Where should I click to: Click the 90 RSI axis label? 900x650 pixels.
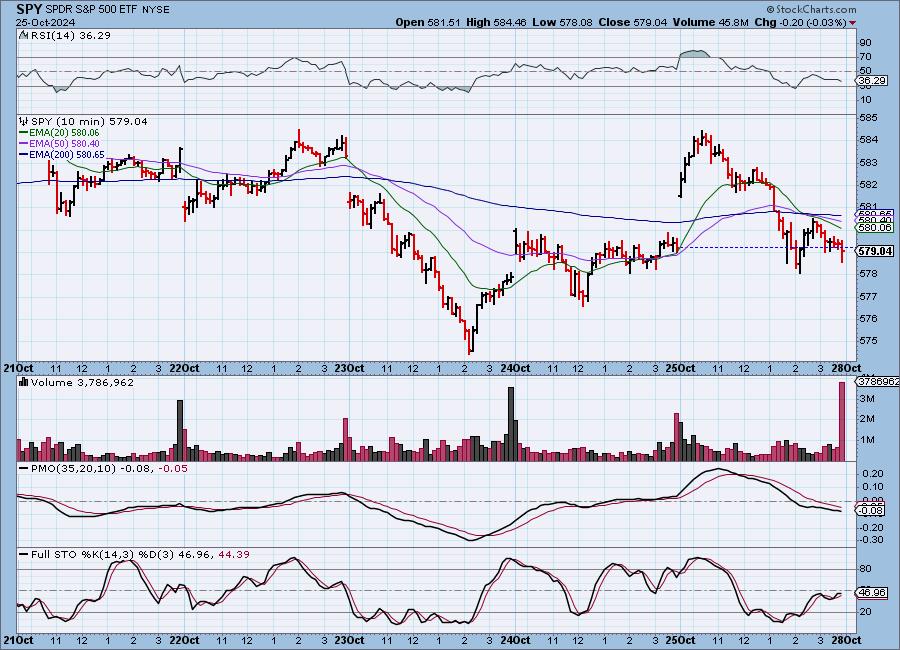866,42
